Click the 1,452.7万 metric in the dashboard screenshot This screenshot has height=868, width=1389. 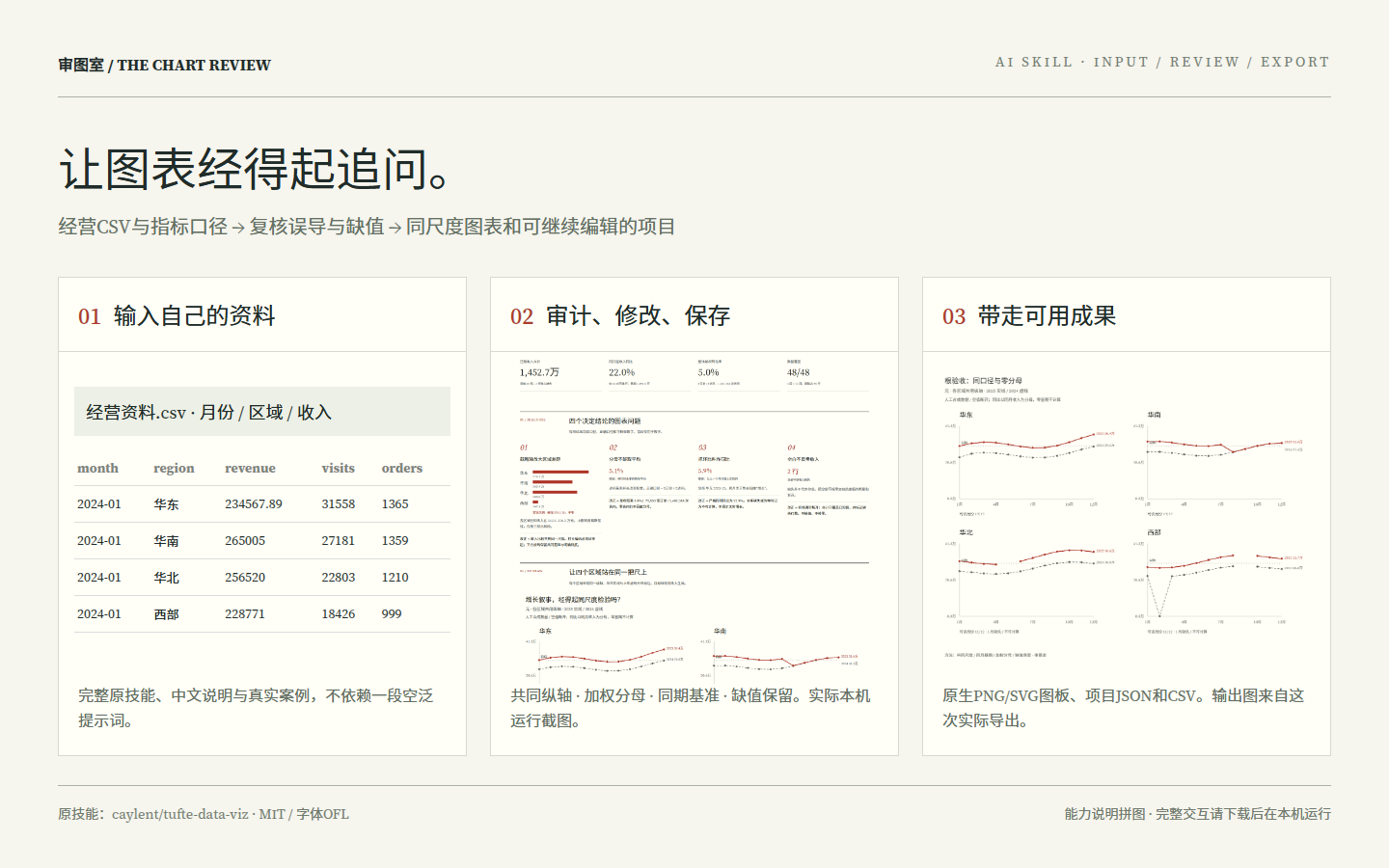tap(539, 372)
